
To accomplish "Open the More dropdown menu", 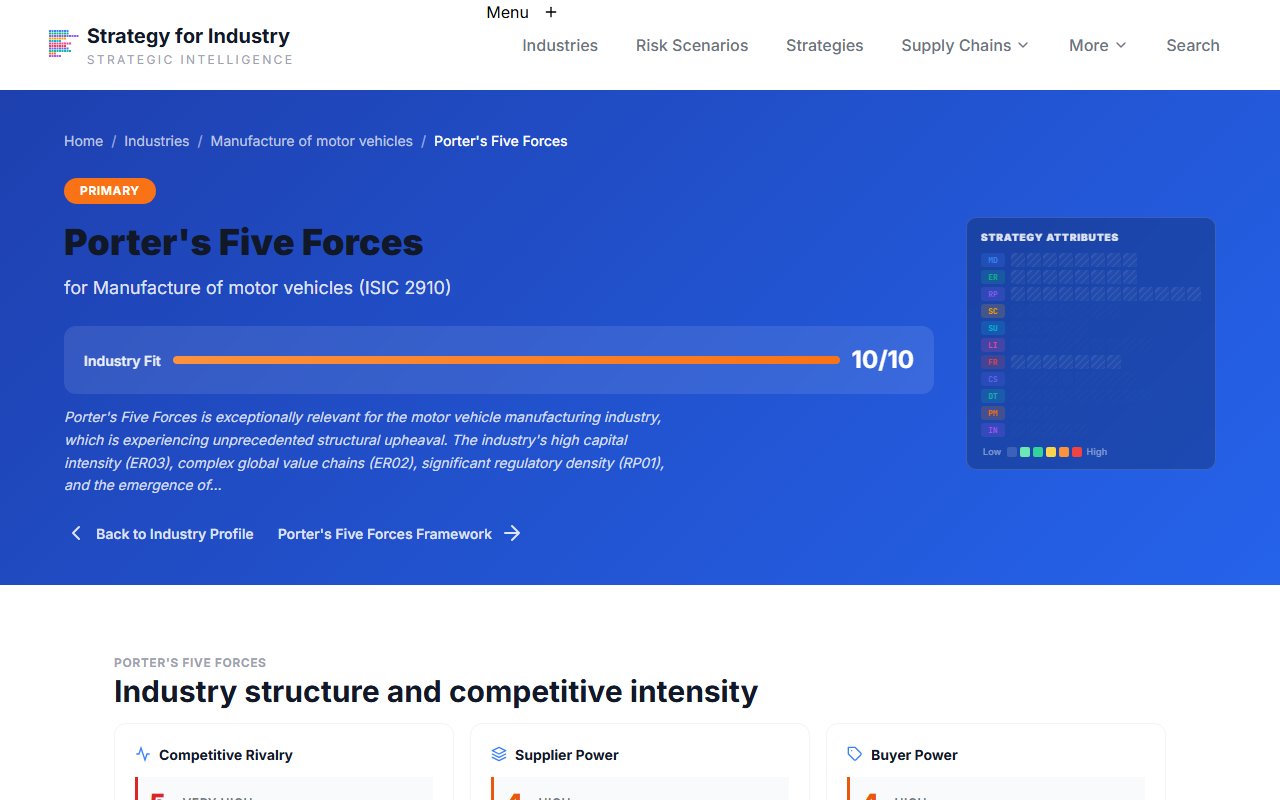I will (1097, 45).
